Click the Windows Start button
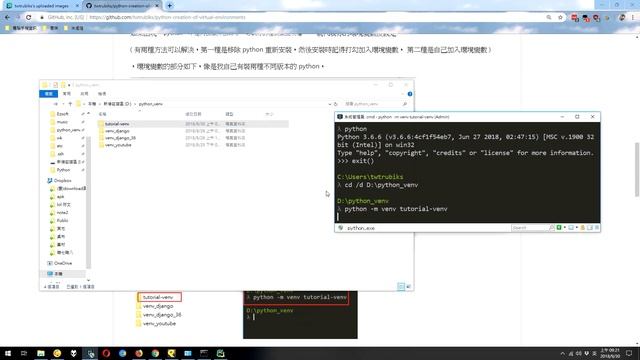 point(8,353)
